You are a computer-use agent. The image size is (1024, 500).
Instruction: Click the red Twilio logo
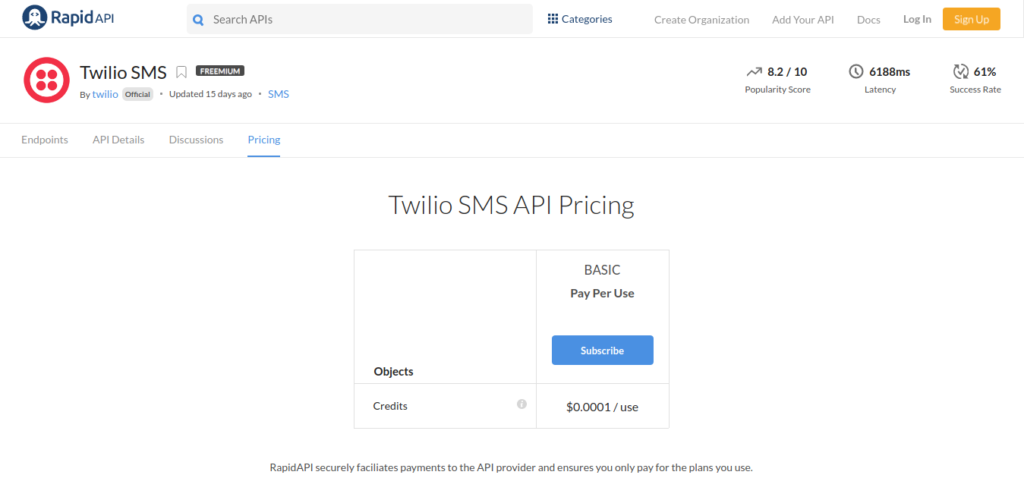(46, 80)
